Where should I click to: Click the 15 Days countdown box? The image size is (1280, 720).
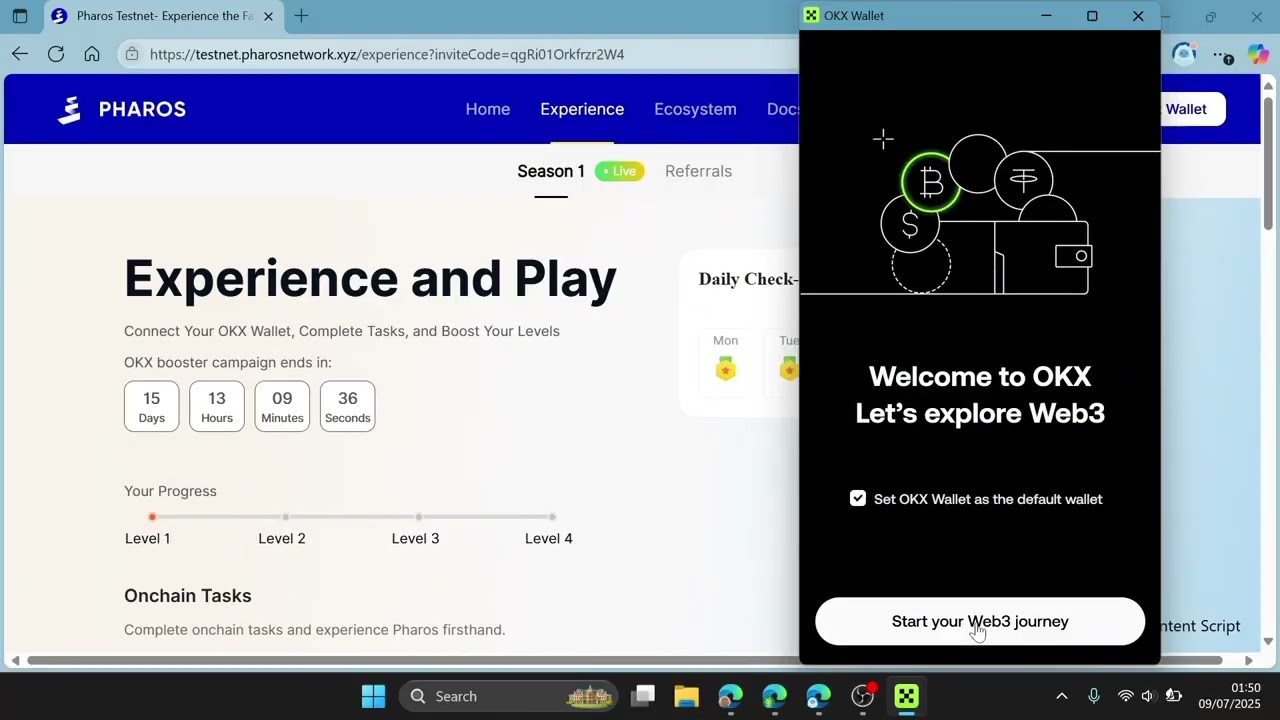click(x=152, y=406)
